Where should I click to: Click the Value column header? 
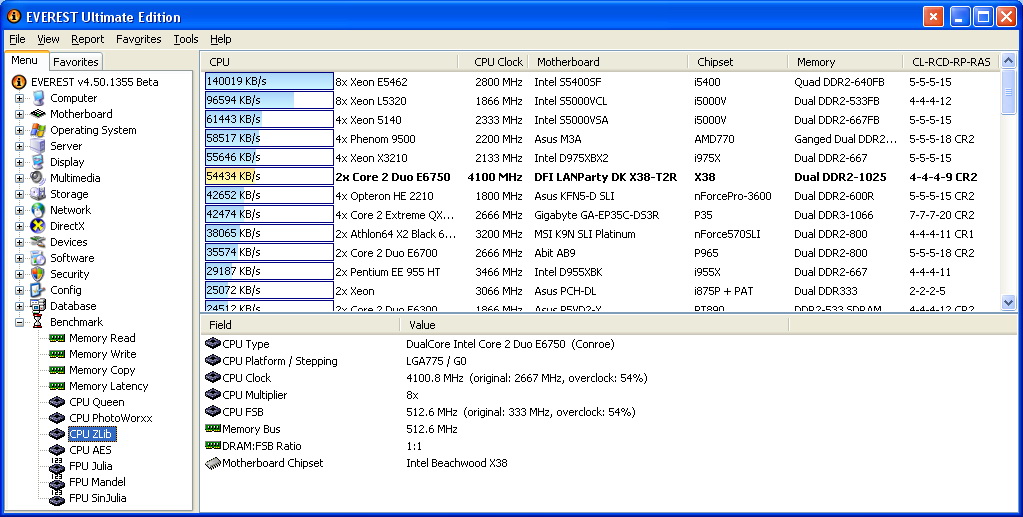pyautogui.click(x=594, y=324)
